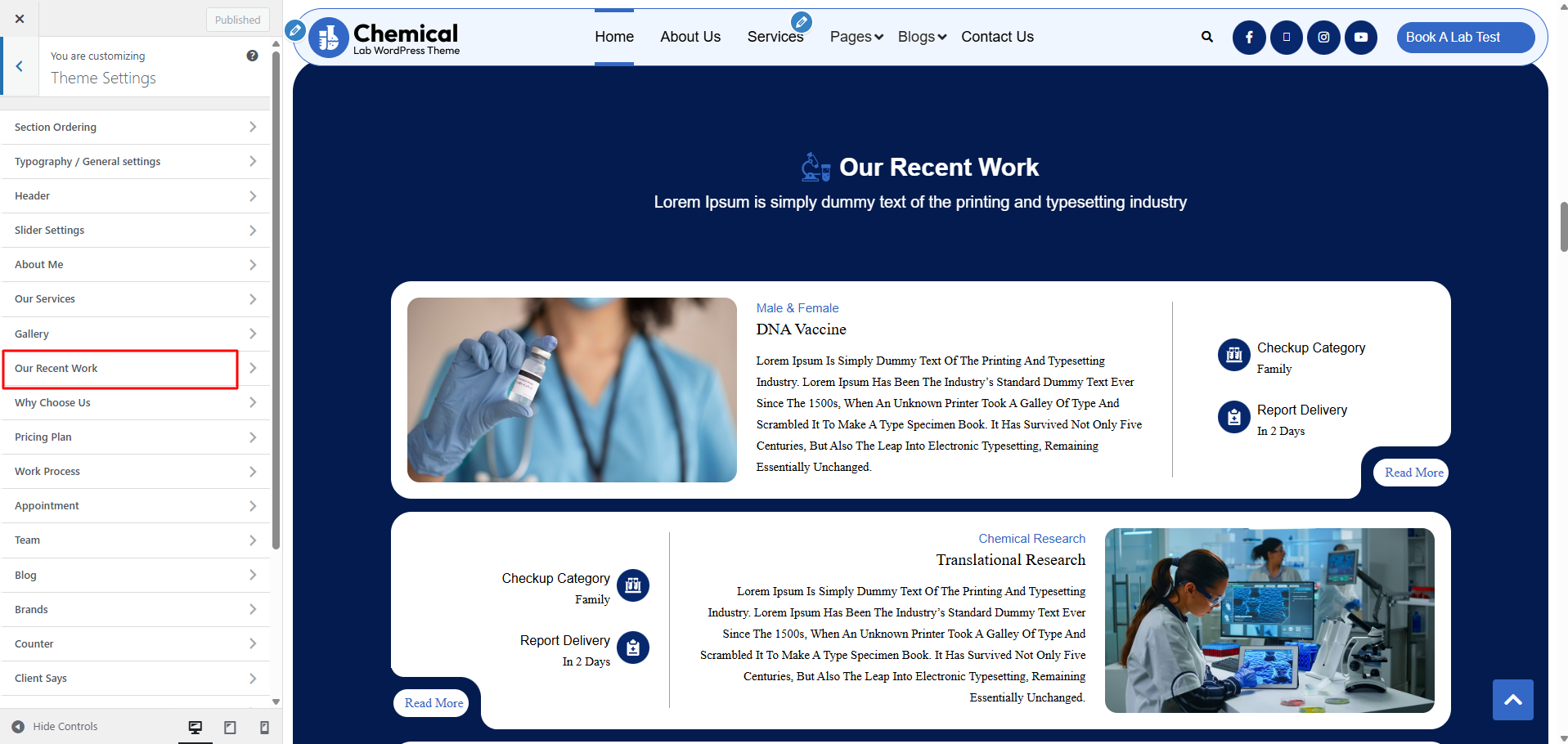Collapse the sidebar with Hide Controls
This screenshot has height=744, width=1568.
(54, 726)
